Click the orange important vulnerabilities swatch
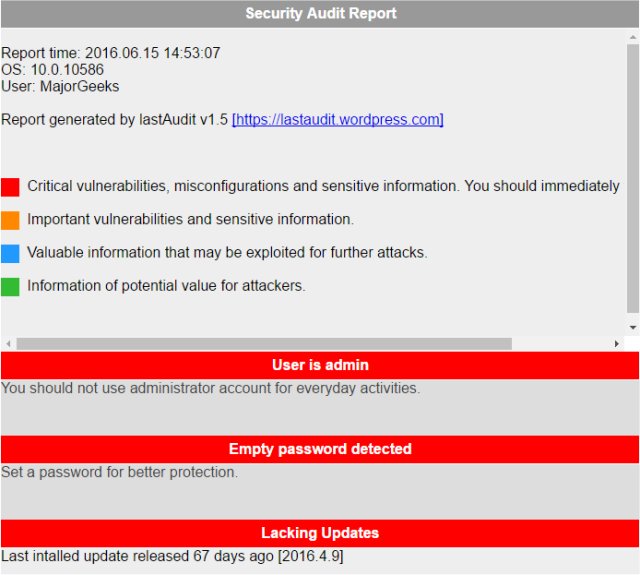 coord(10,220)
